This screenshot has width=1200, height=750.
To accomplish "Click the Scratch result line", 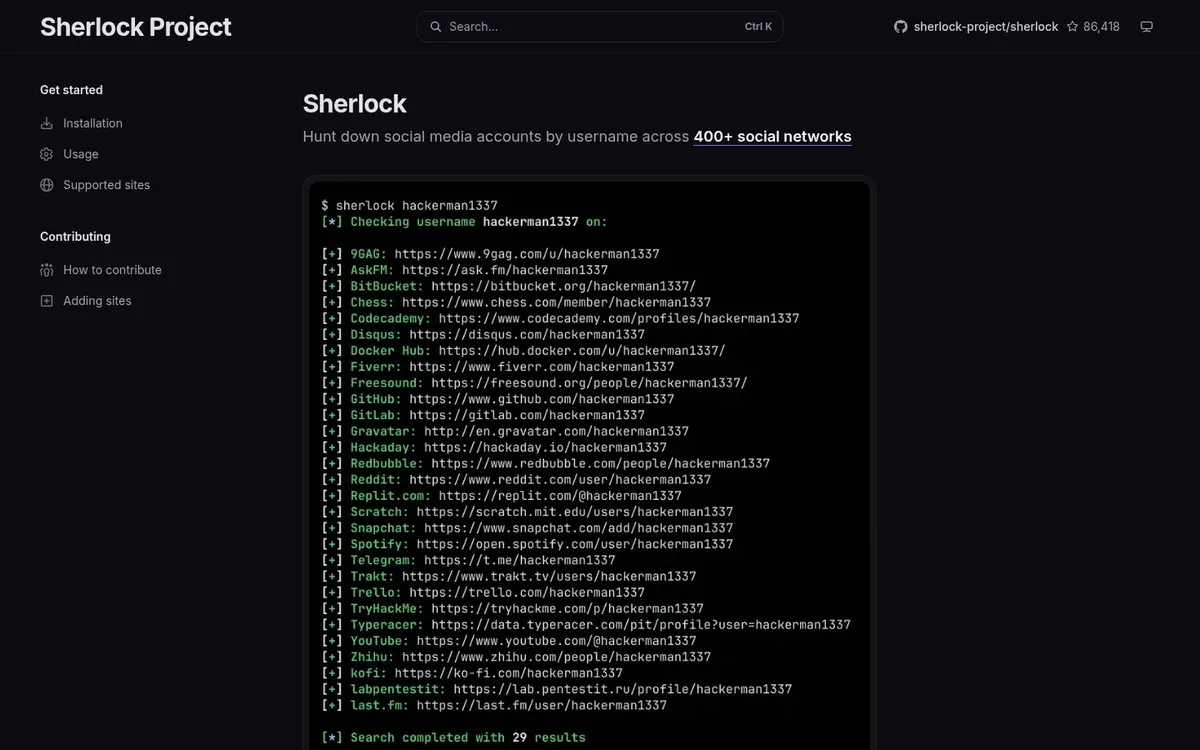I will tap(527, 512).
